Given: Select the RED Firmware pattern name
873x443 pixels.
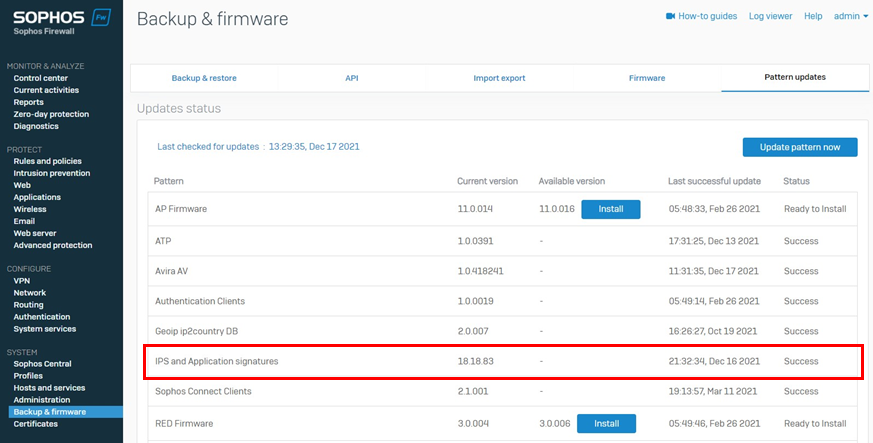Looking at the screenshot, I should [184, 424].
